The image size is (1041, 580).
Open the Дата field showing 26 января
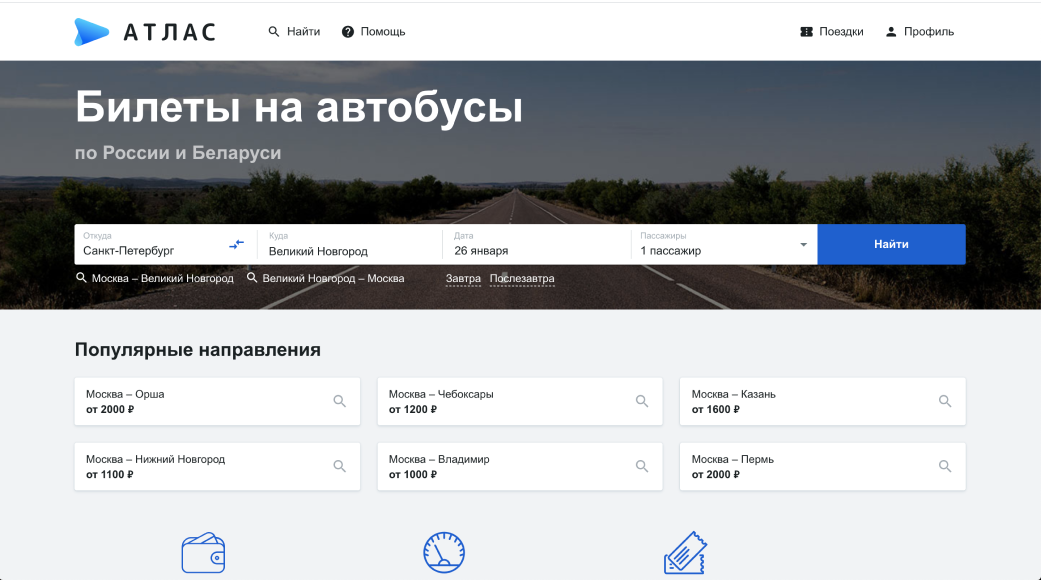coord(536,244)
